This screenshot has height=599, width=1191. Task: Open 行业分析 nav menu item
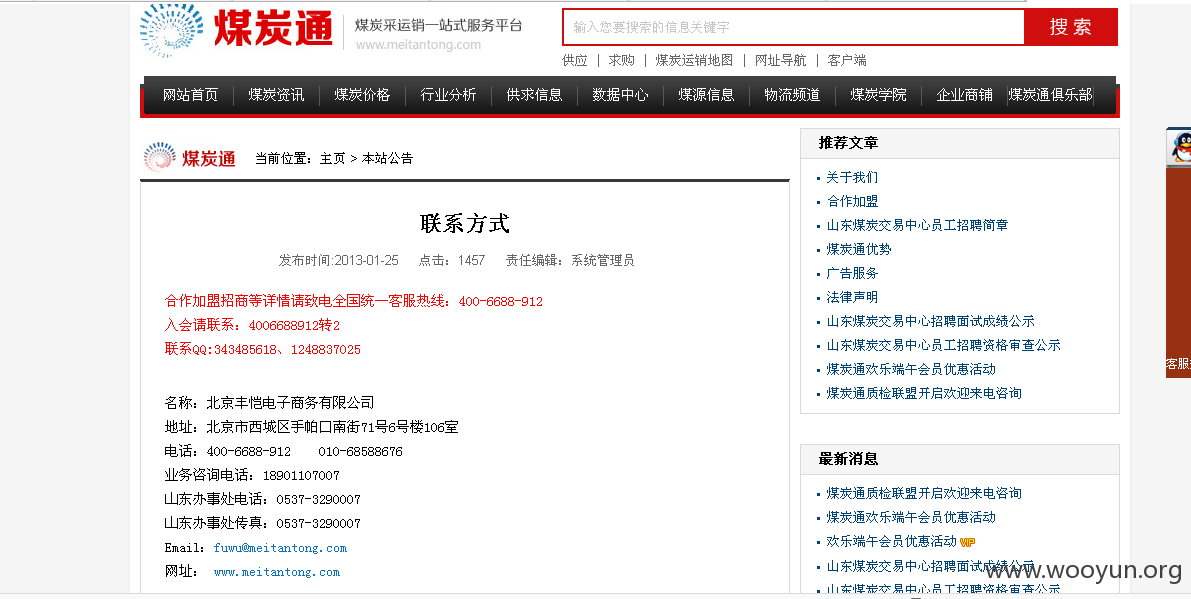(x=448, y=95)
